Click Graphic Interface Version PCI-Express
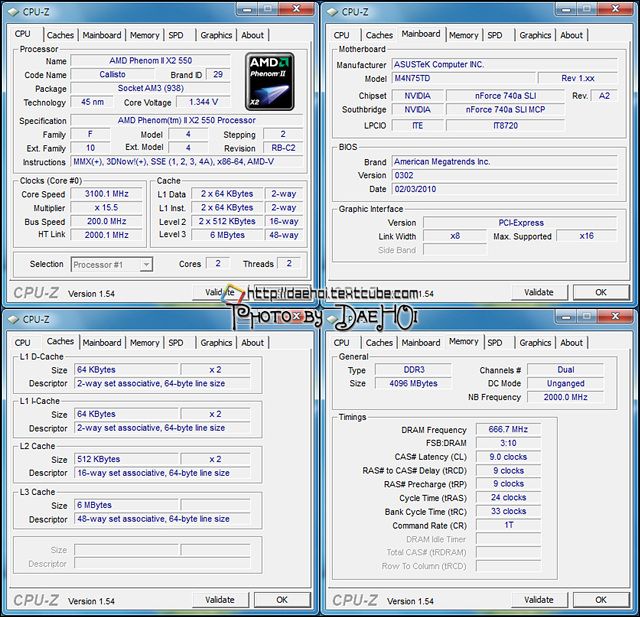 [x=520, y=223]
